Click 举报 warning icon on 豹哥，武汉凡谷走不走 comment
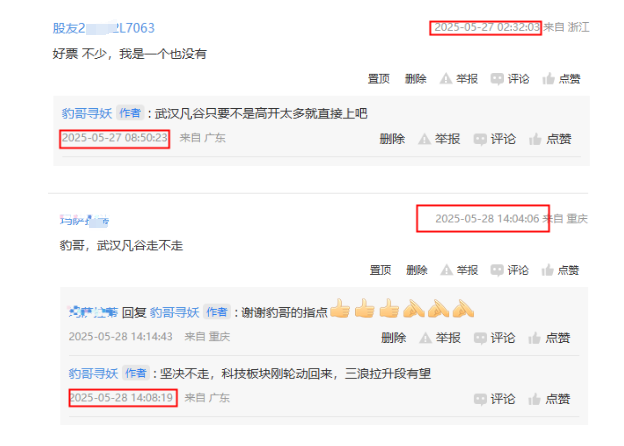The image size is (624, 446). point(446,271)
